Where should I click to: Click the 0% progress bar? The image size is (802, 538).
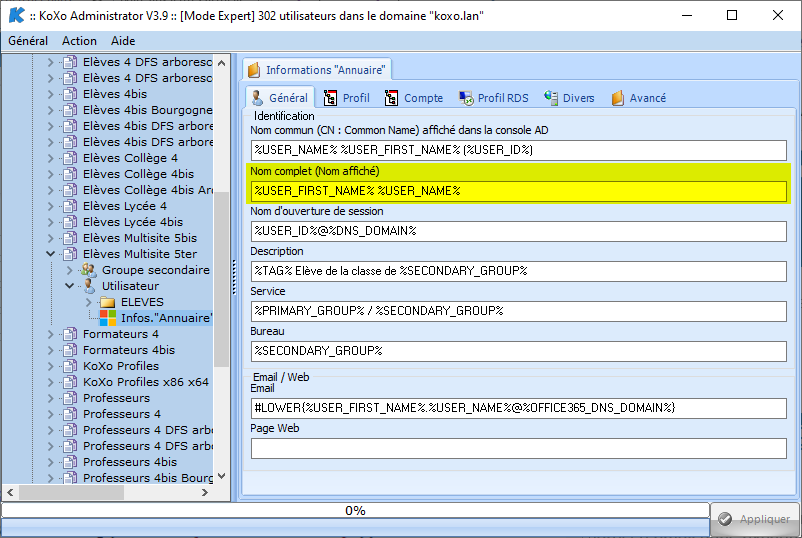tap(355, 510)
